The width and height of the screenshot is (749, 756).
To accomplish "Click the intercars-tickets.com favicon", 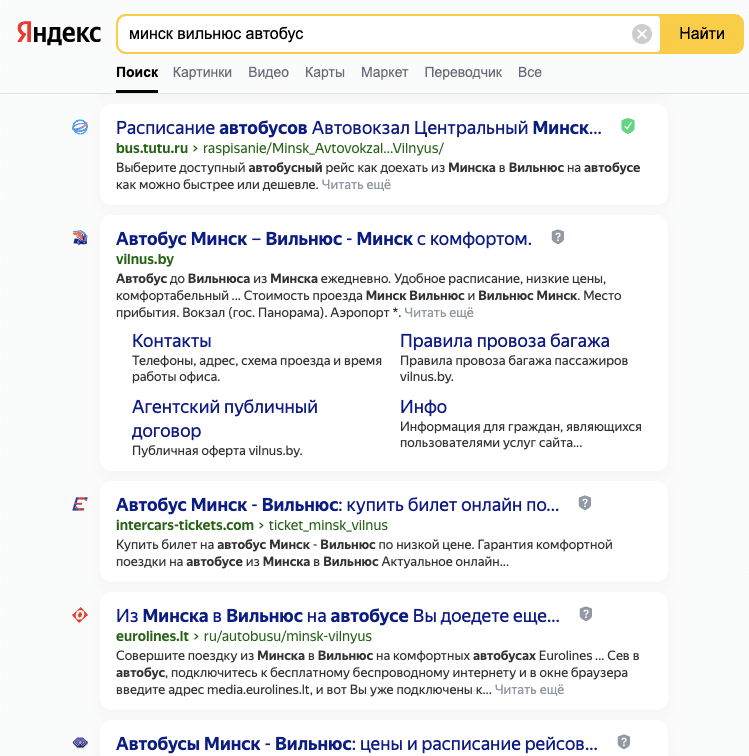I will click(x=80, y=504).
